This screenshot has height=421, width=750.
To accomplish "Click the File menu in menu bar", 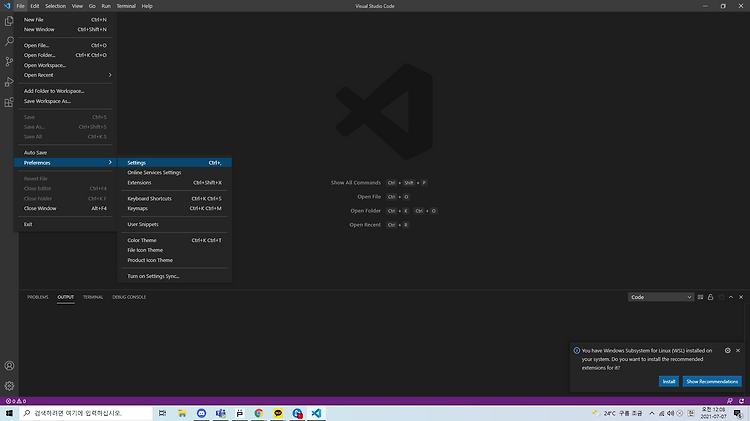I will pos(20,6).
